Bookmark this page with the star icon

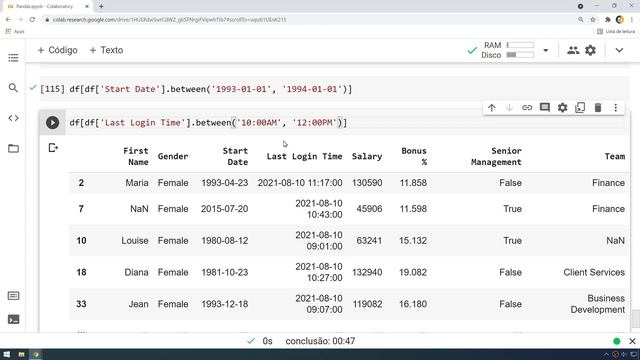(593, 20)
